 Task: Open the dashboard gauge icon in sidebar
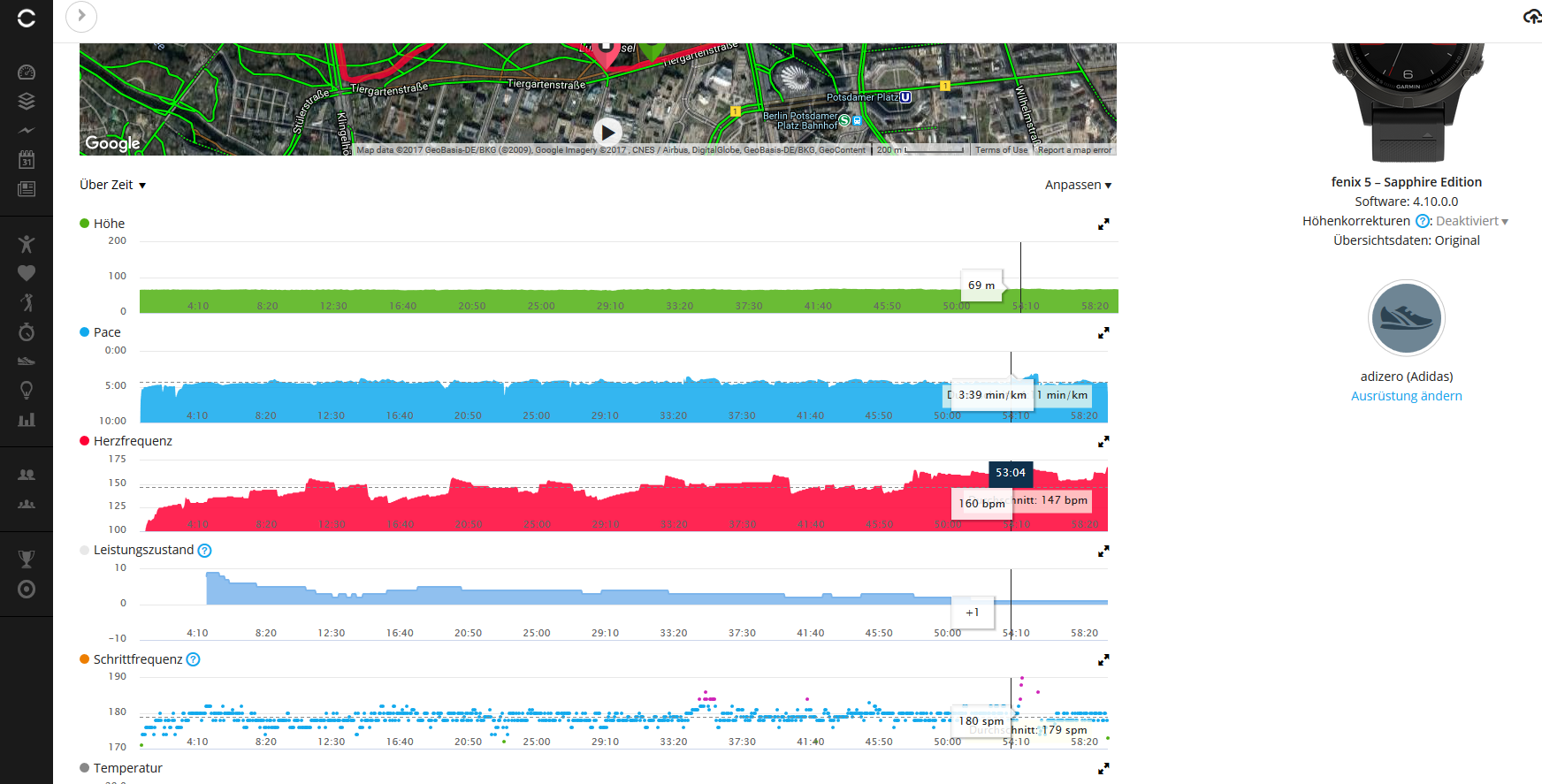coord(27,72)
